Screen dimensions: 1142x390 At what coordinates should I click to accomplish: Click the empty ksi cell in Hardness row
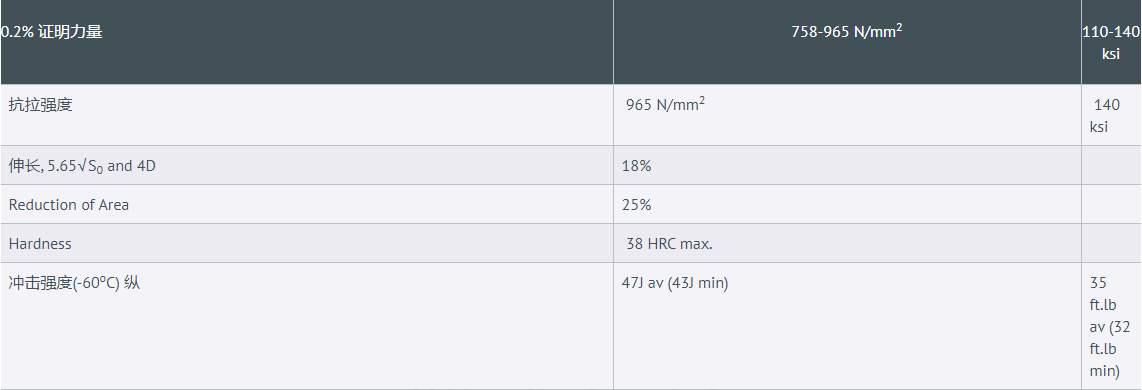[x=1111, y=243]
